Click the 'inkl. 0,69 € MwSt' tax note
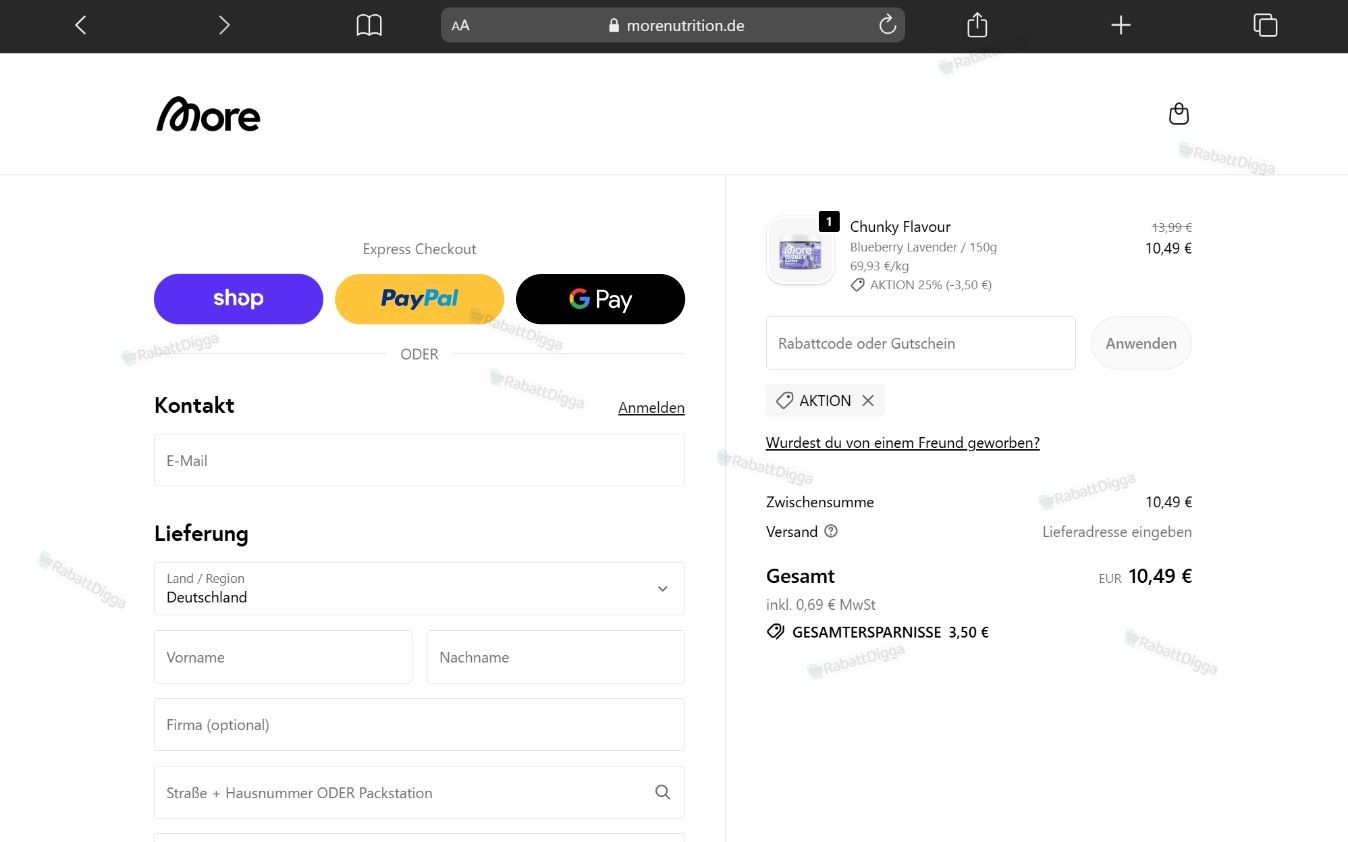Viewport: 1348px width, 842px height. pos(821,605)
